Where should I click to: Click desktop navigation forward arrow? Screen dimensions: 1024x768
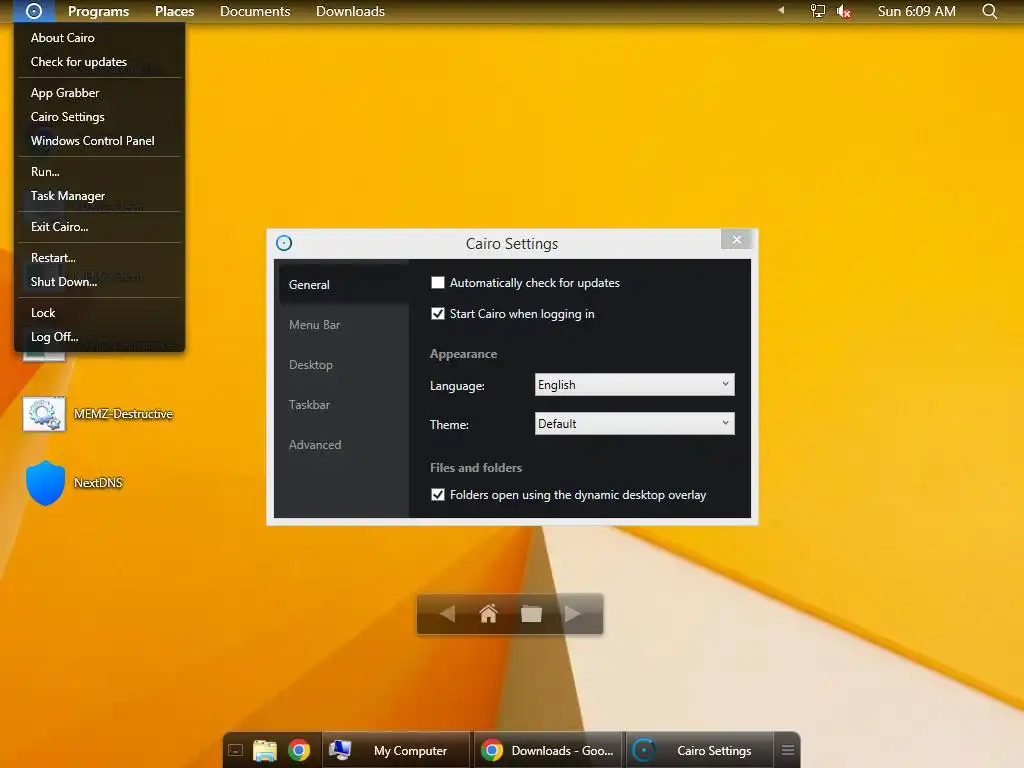click(572, 614)
